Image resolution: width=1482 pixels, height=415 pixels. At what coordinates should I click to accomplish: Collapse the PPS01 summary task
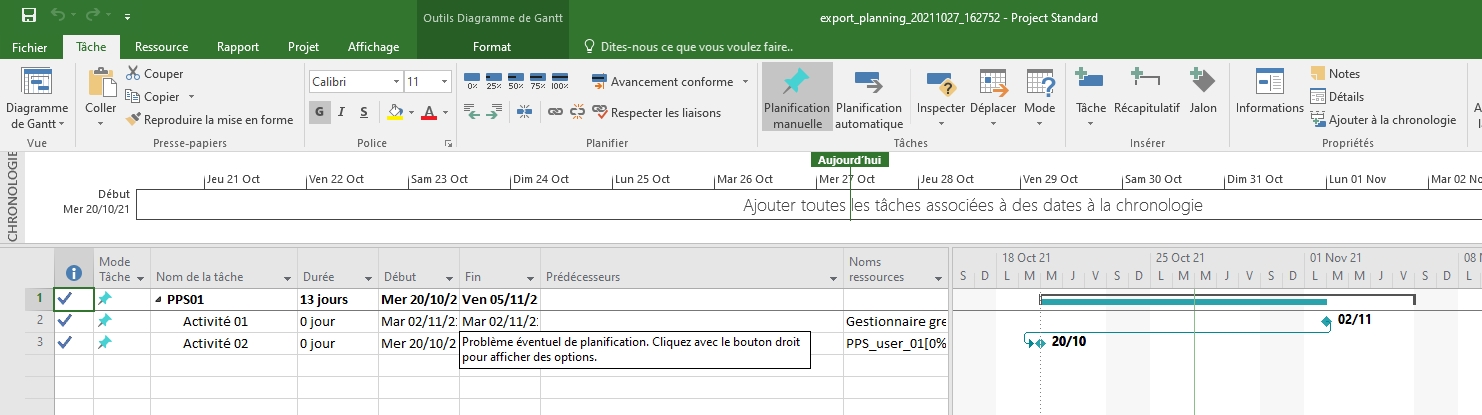click(157, 299)
